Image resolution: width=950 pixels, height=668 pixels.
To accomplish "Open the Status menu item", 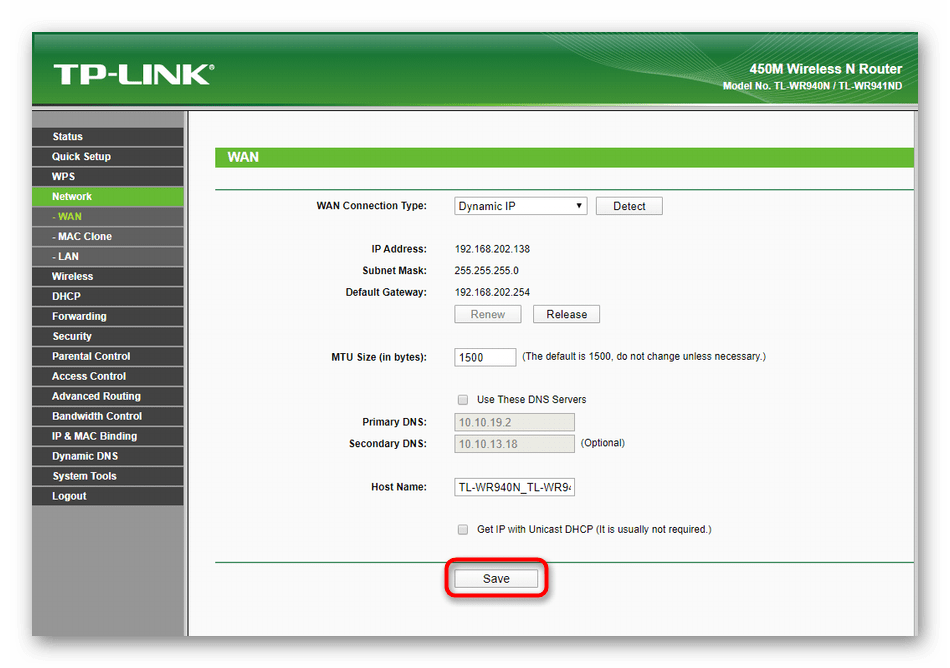I will 108,136.
